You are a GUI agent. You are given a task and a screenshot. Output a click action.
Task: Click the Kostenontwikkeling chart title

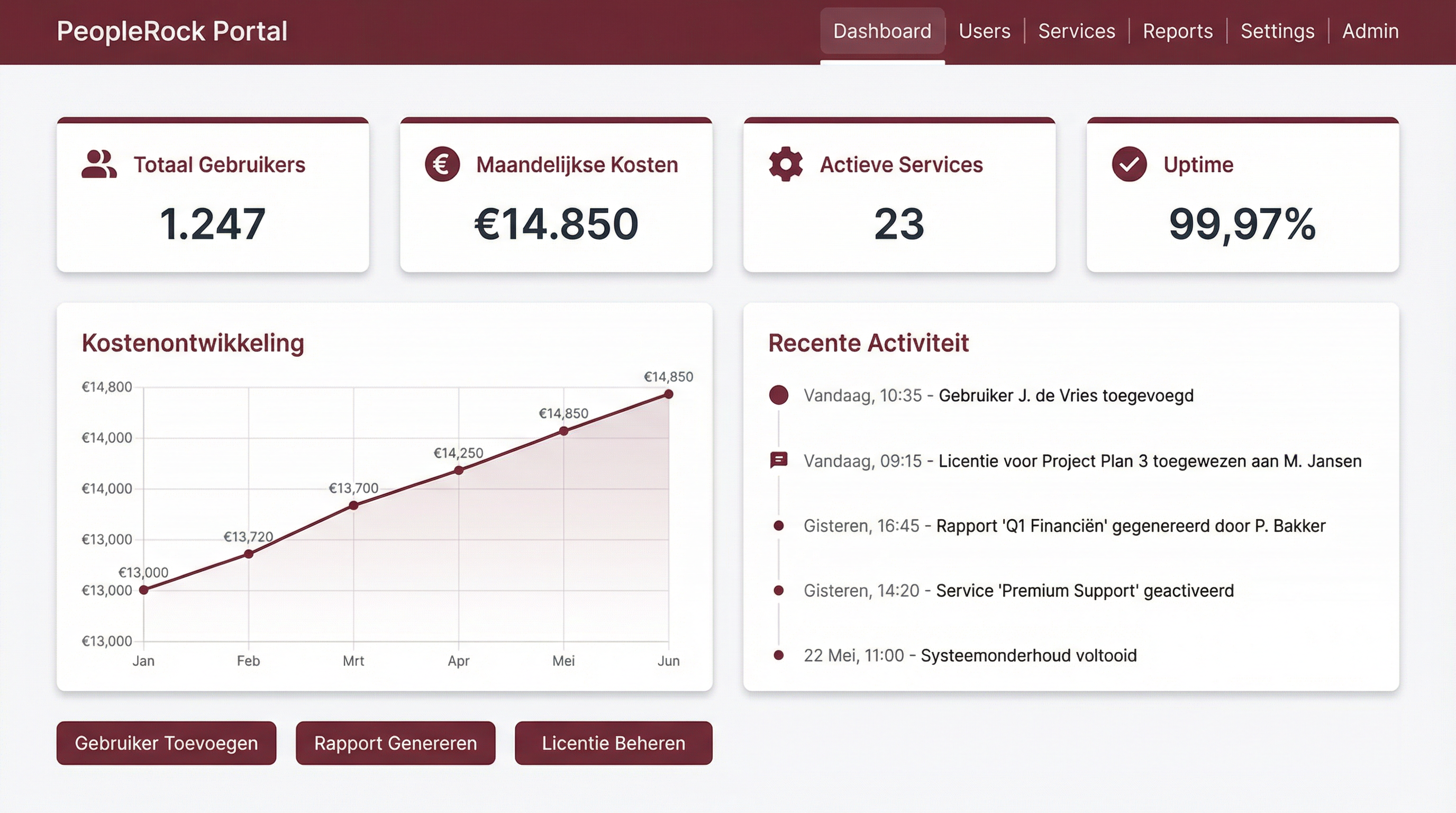(193, 342)
